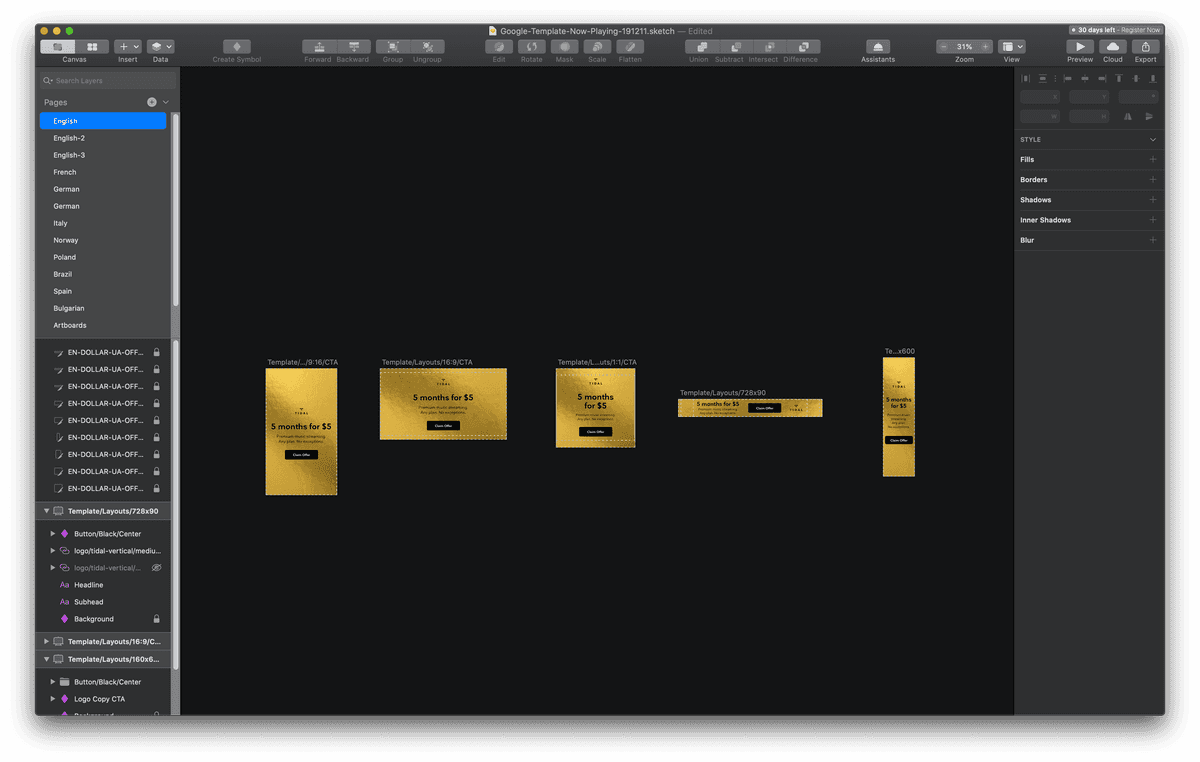Apply the Intersect boolean operation
The width and height of the screenshot is (1200, 762).
(770, 47)
